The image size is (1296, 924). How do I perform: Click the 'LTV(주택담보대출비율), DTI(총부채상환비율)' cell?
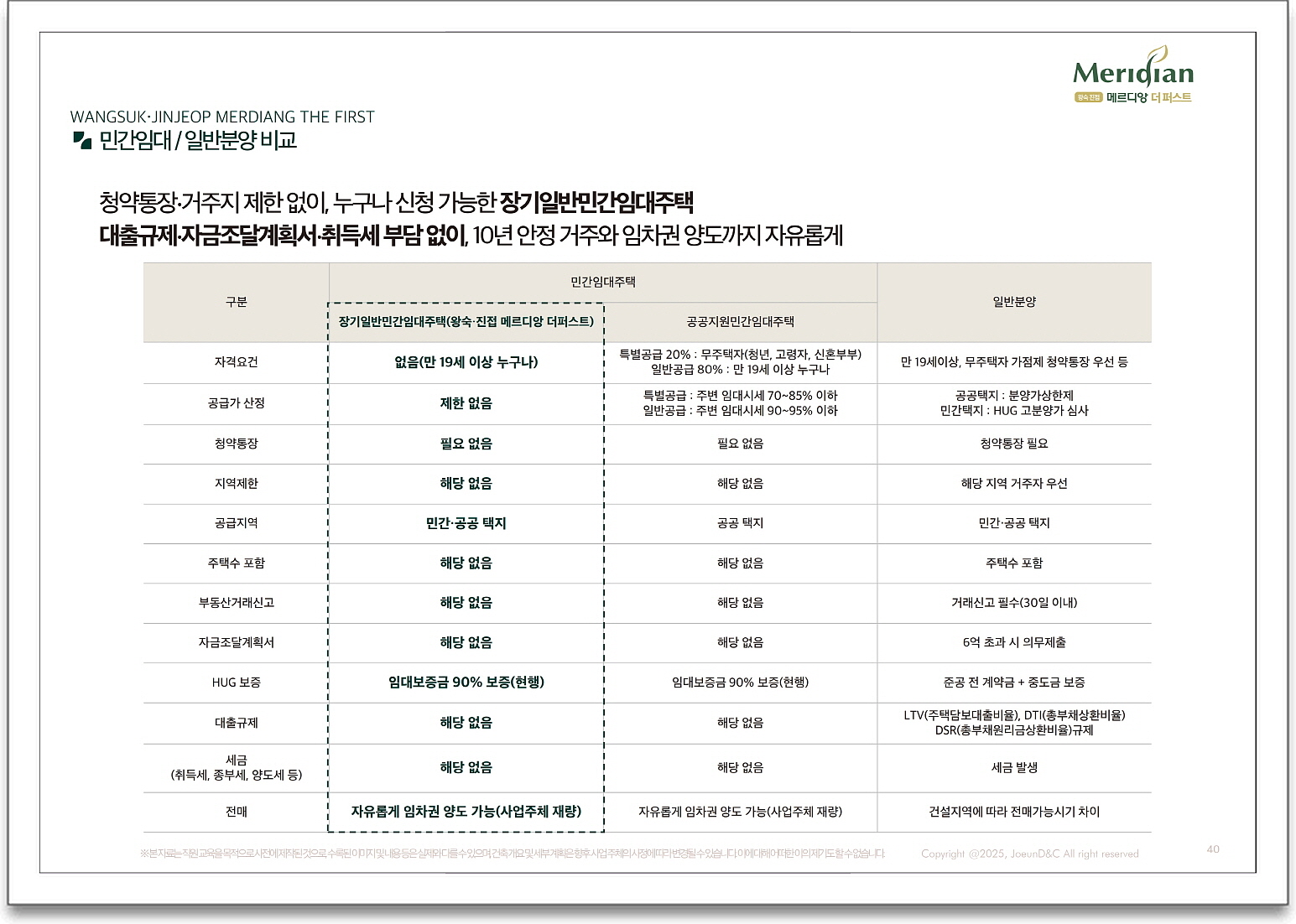[x=1014, y=715]
